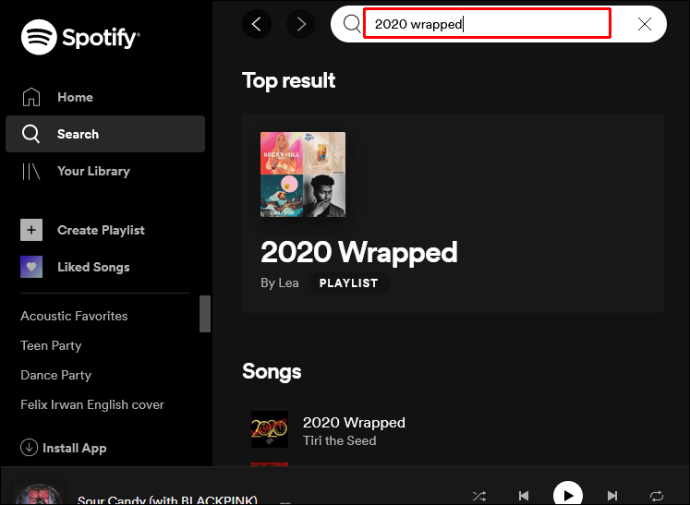Play the current track
The image size is (690, 505).
[568, 495]
